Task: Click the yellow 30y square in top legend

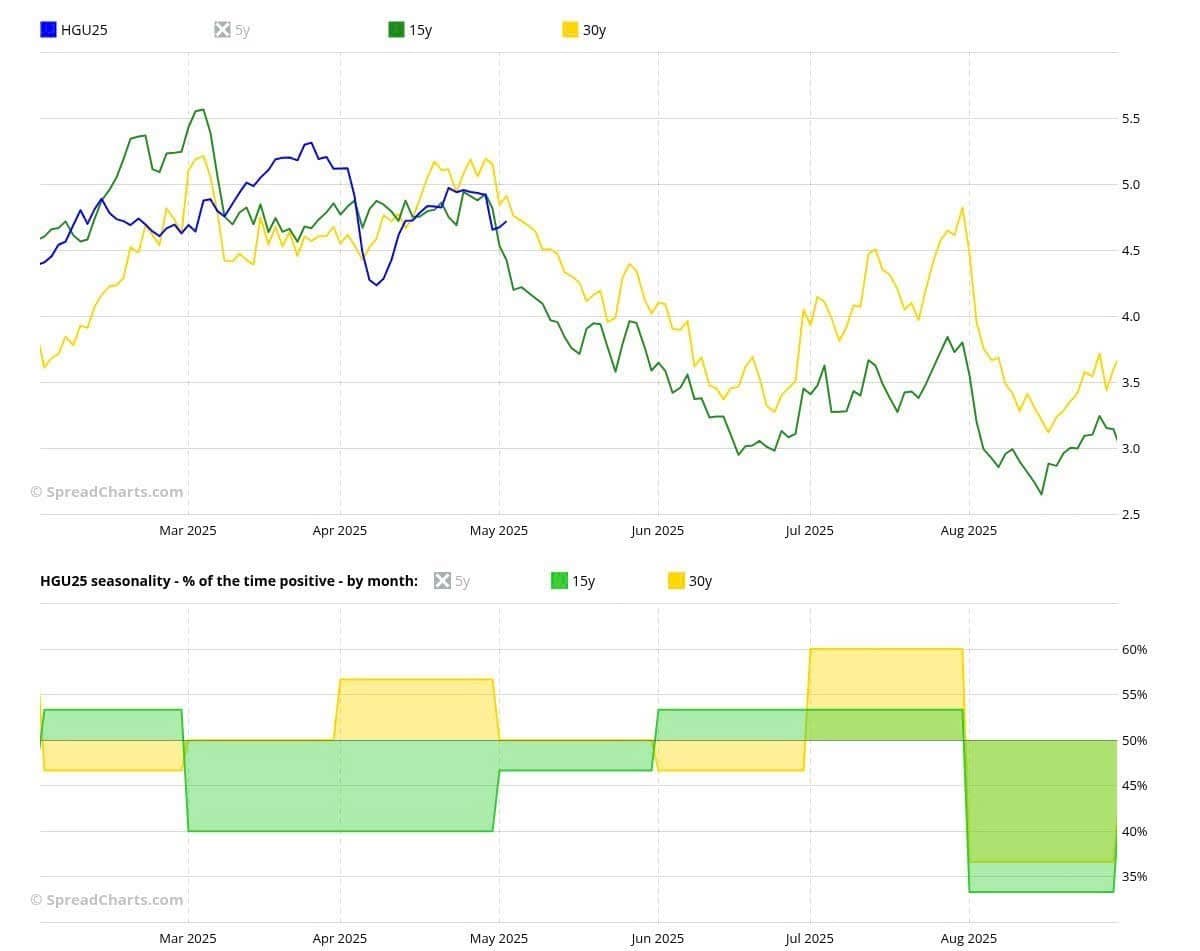Action: coord(570,30)
